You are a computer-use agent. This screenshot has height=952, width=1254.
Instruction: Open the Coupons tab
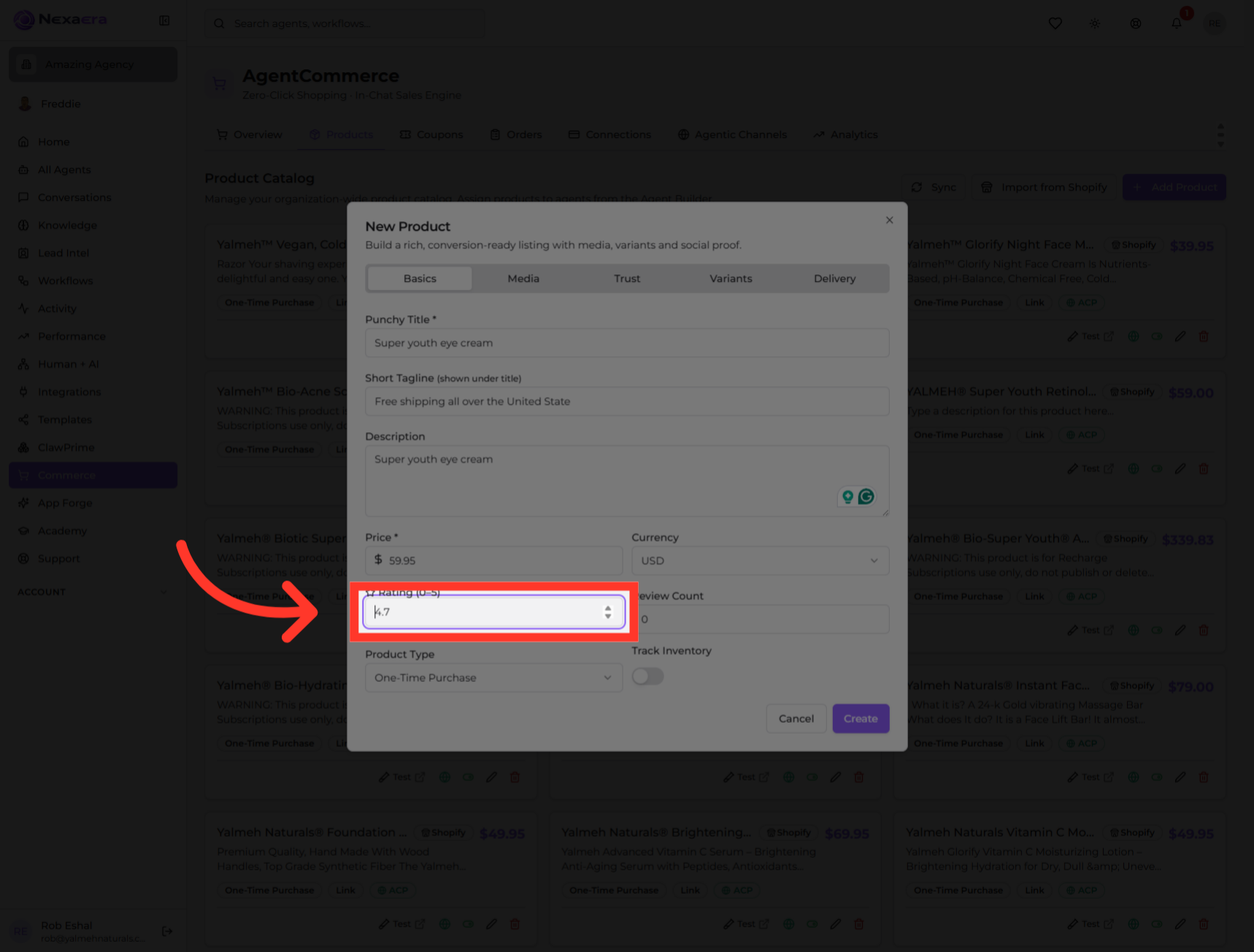(x=431, y=134)
